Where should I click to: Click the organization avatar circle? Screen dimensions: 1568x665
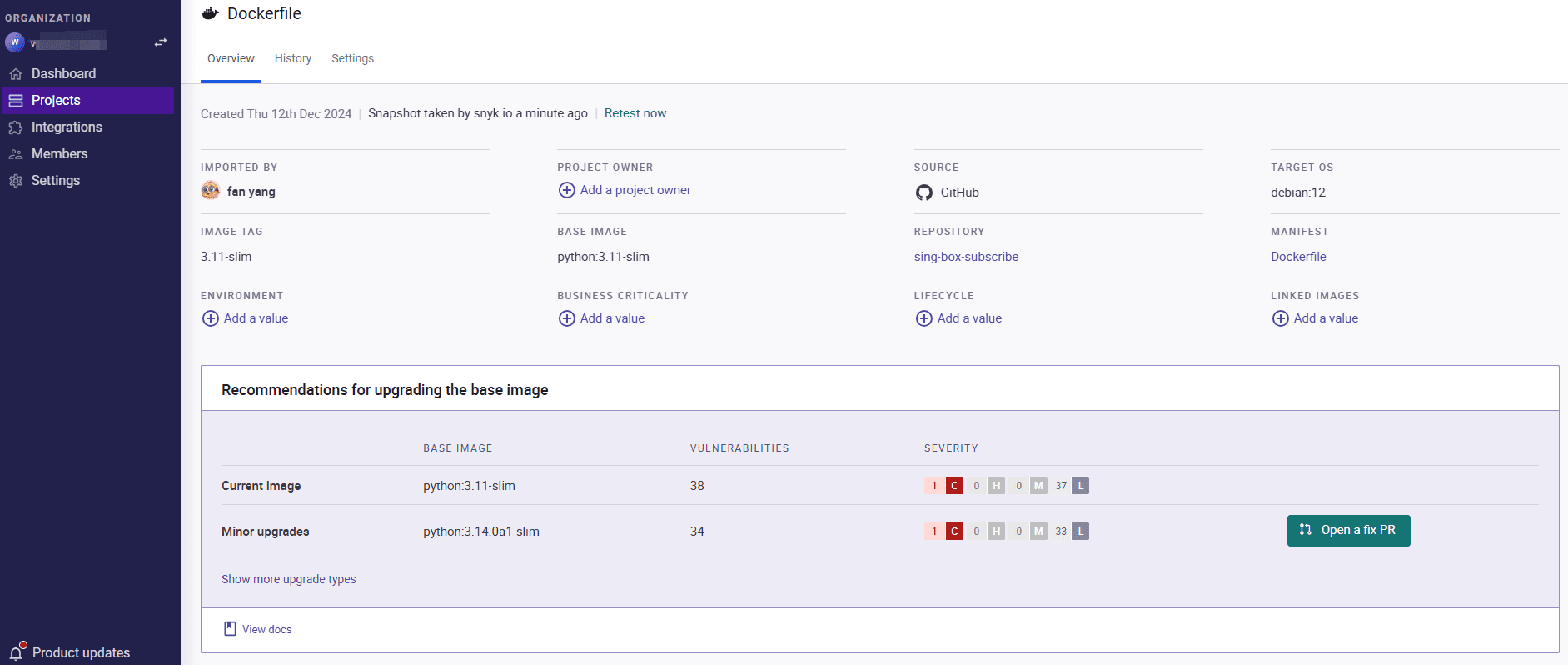tap(15, 42)
